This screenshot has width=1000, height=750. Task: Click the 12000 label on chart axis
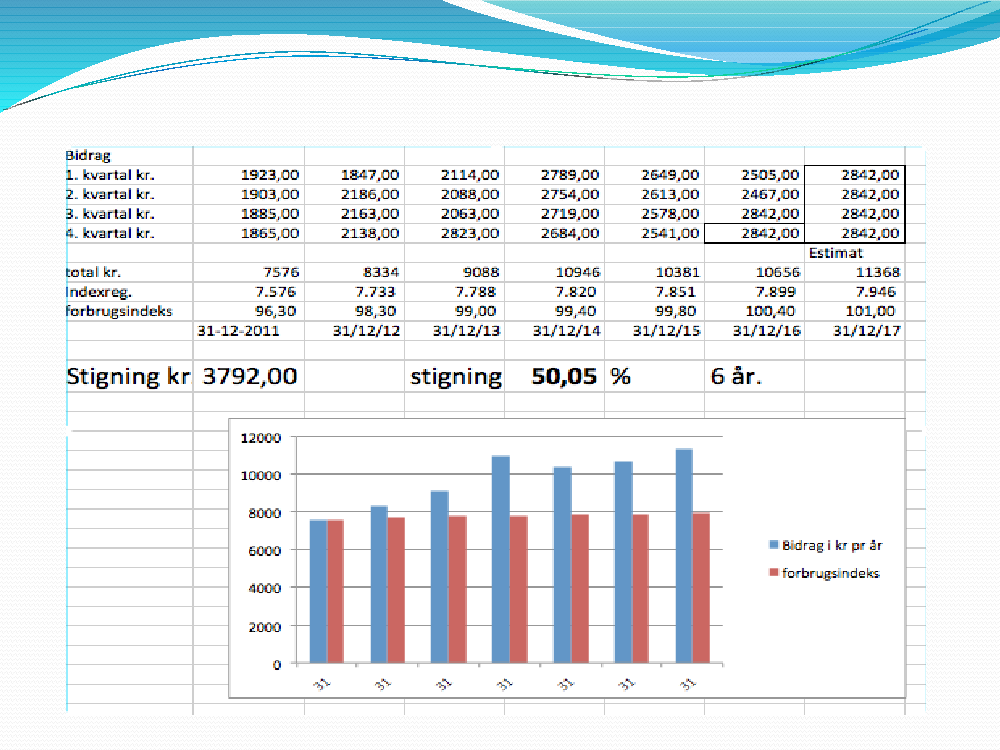click(262, 437)
